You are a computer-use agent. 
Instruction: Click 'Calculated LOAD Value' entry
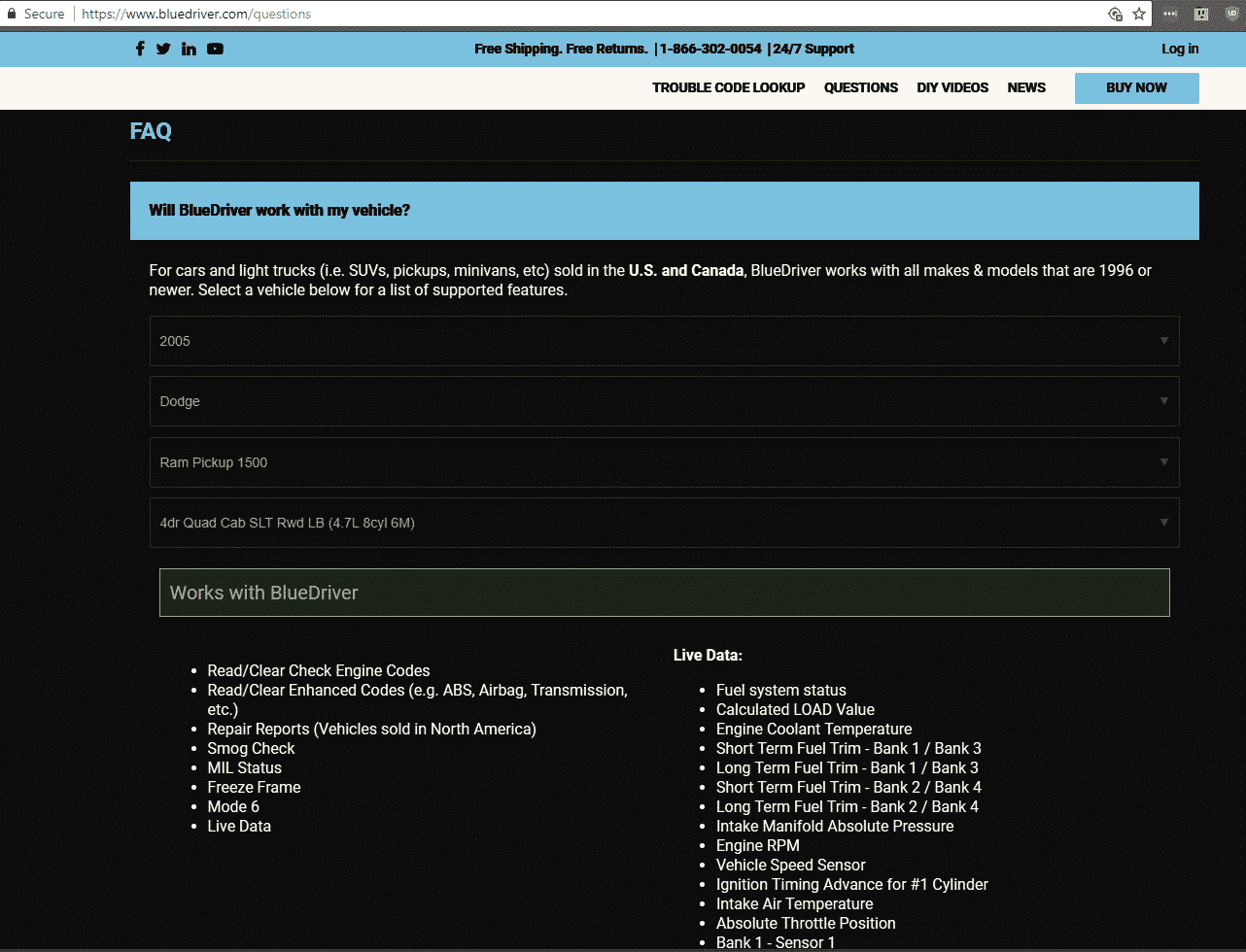[795, 709]
